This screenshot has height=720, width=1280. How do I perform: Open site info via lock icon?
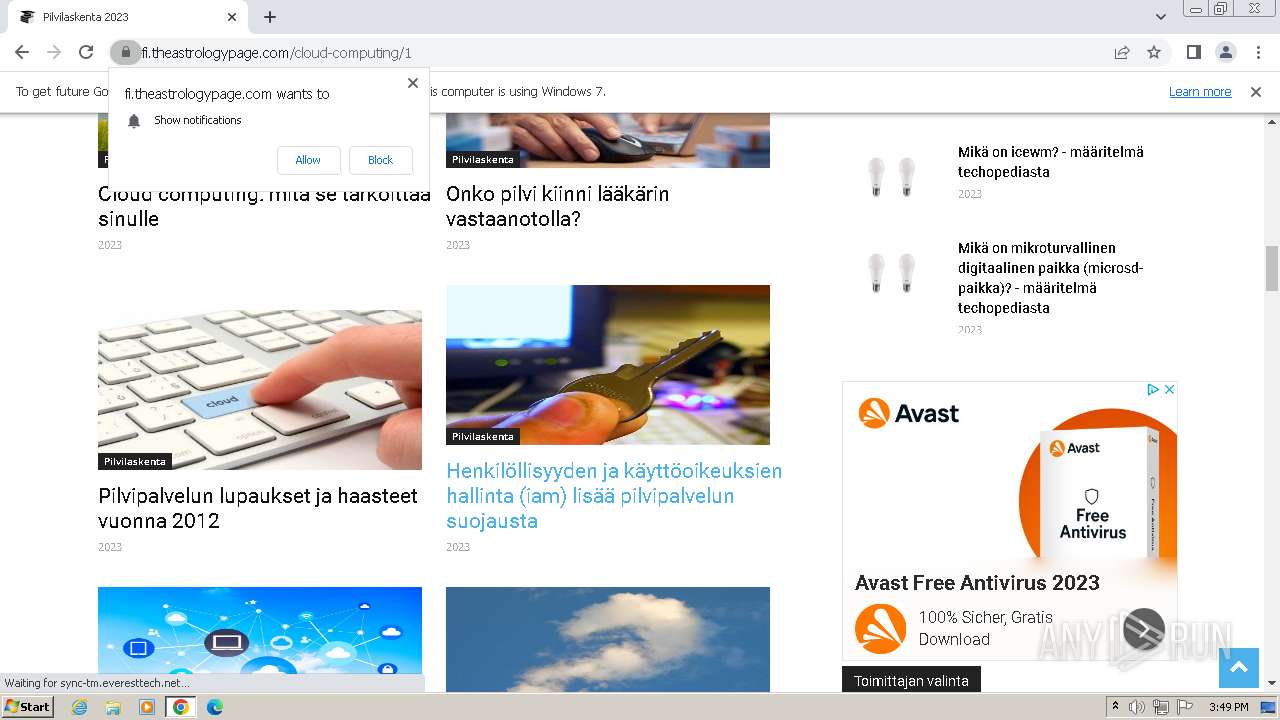tap(125, 52)
